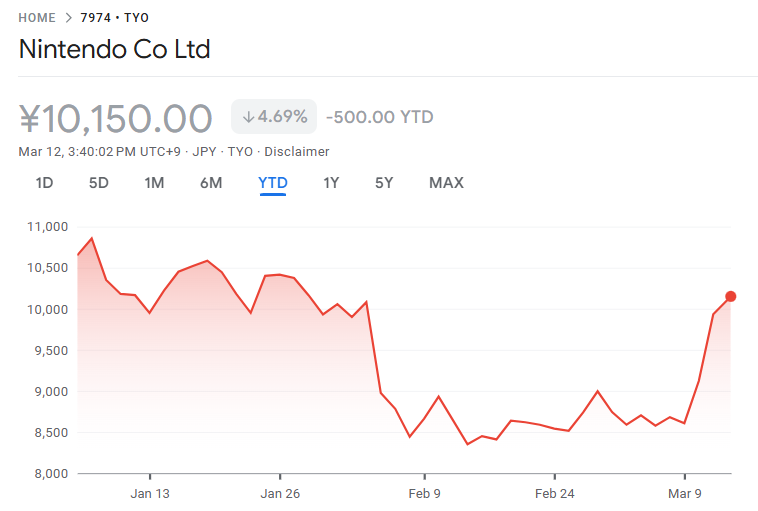Click the Nintendo Co Ltd heading
Image resolution: width=758 pixels, height=511 pixels.
(114, 49)
